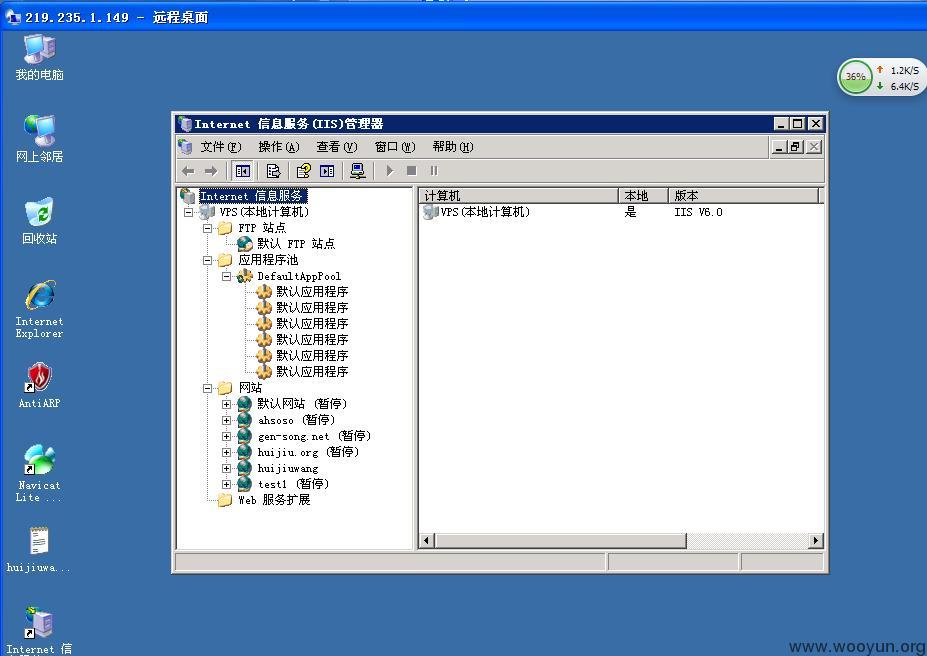Screen dimensions: 927x656
Task: Expand the test1 (暂停) site node
Action: point(226,484)
